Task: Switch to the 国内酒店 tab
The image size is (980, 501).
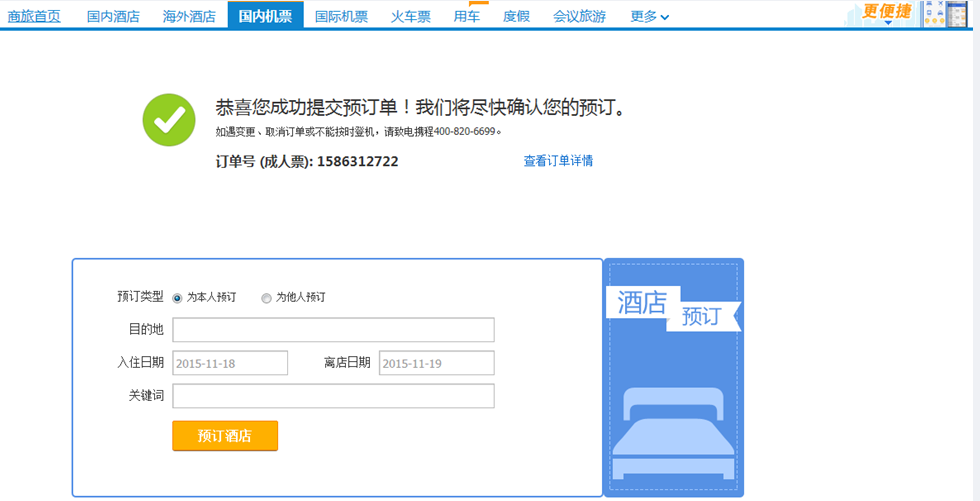Action: (x=113, y=17)
